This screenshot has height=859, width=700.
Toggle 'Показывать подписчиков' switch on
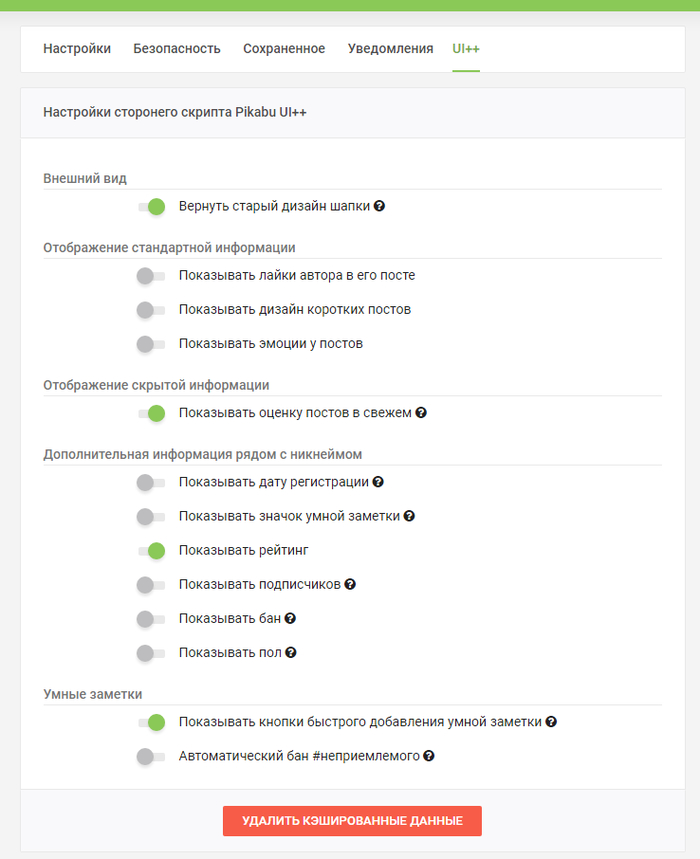151,585
